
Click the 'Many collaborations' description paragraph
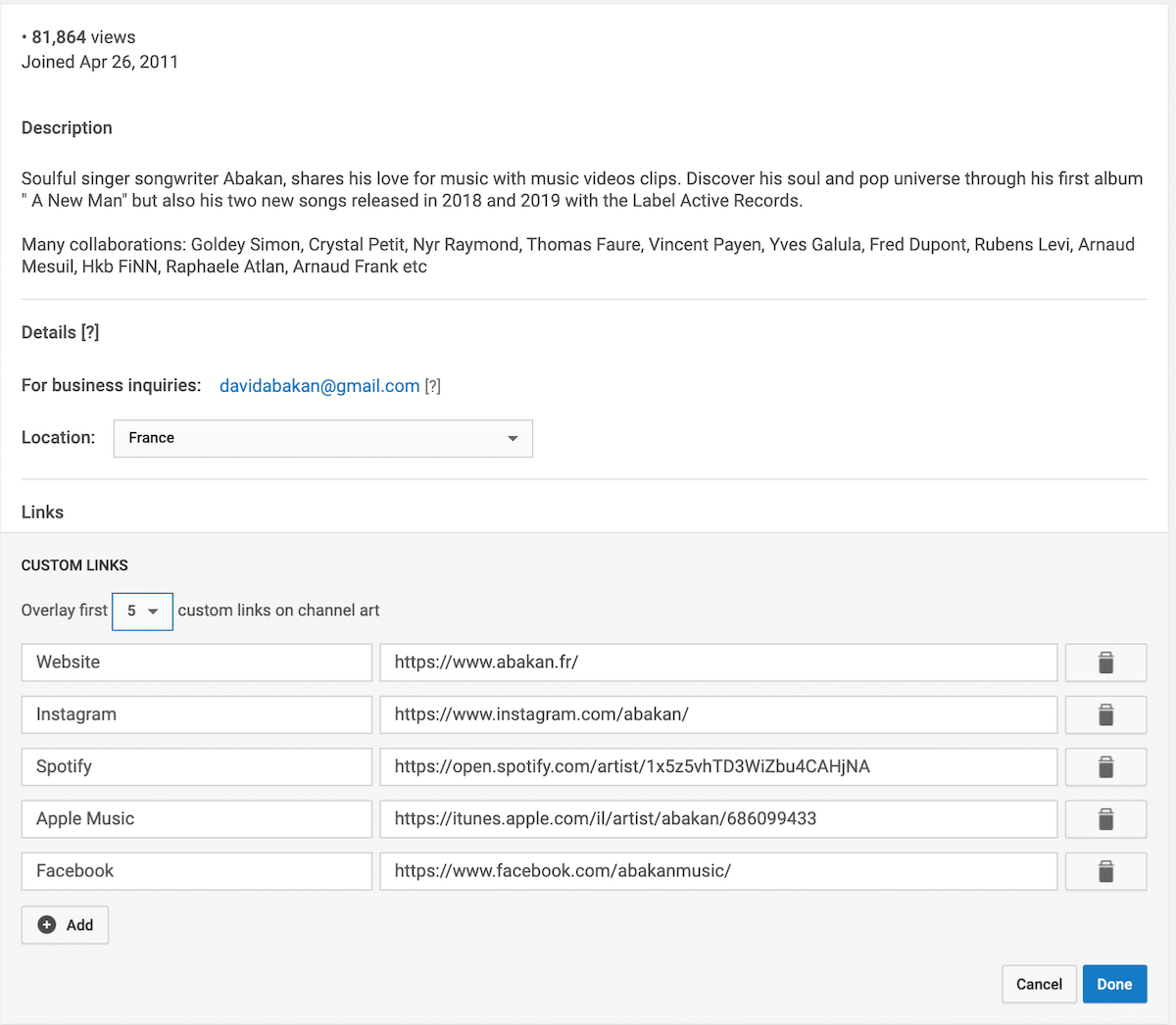pyautogui.click(x=578, y=255)
